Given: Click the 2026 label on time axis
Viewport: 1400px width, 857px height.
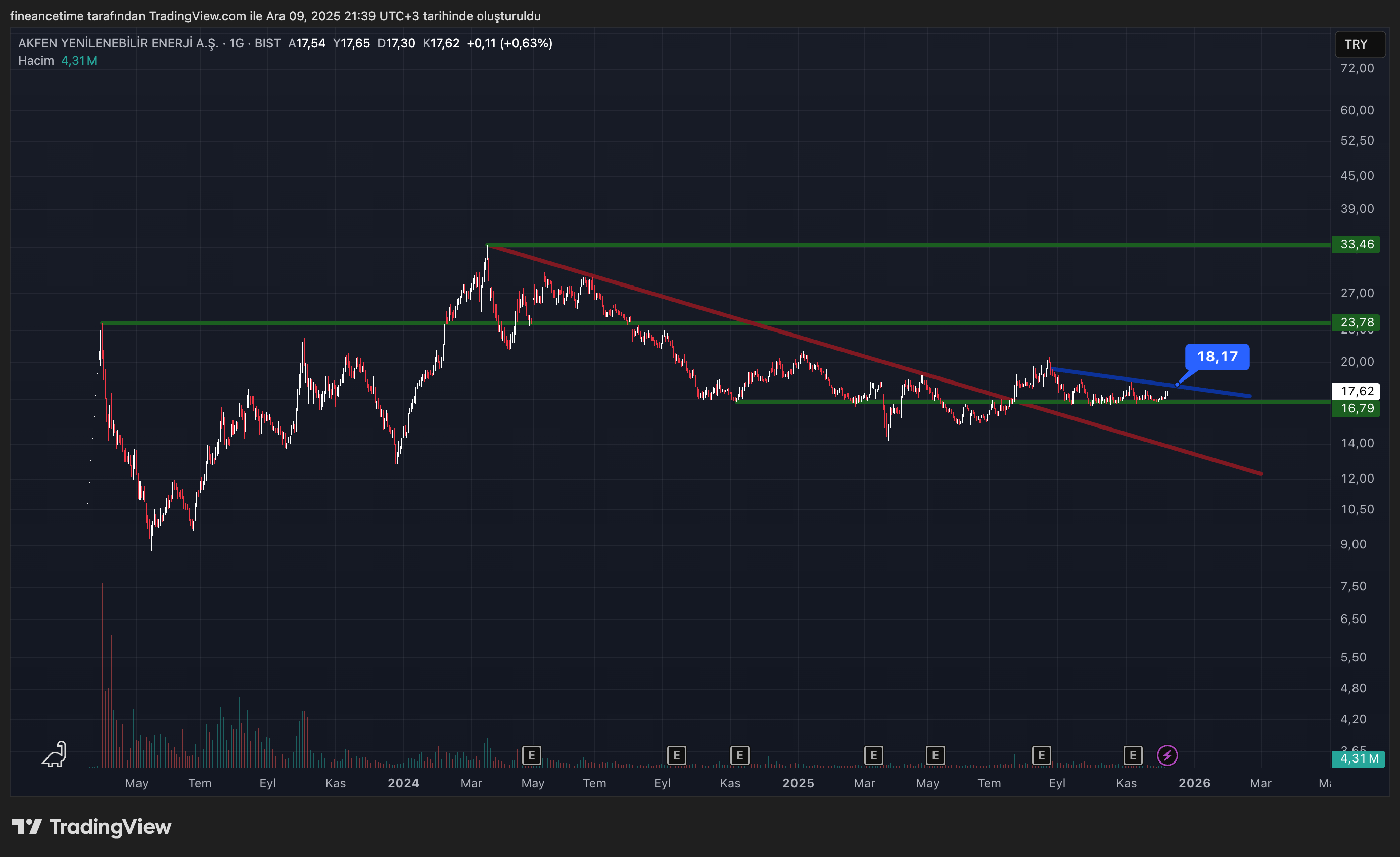Looking at the screenshot, I should 1194,783.
